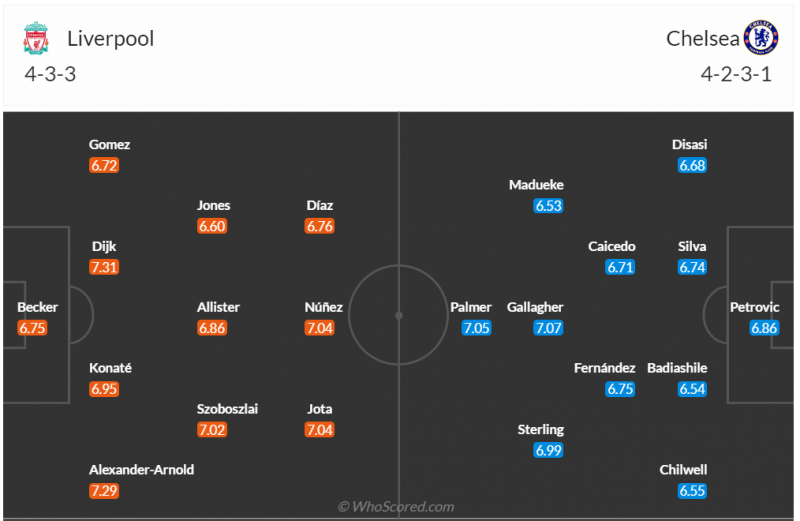The width and height of the screenshot is (800, 521).
Task: Select Szoboszlai's 7.02 rating badge
Action: pyautogui.click(x=212, y=430)
